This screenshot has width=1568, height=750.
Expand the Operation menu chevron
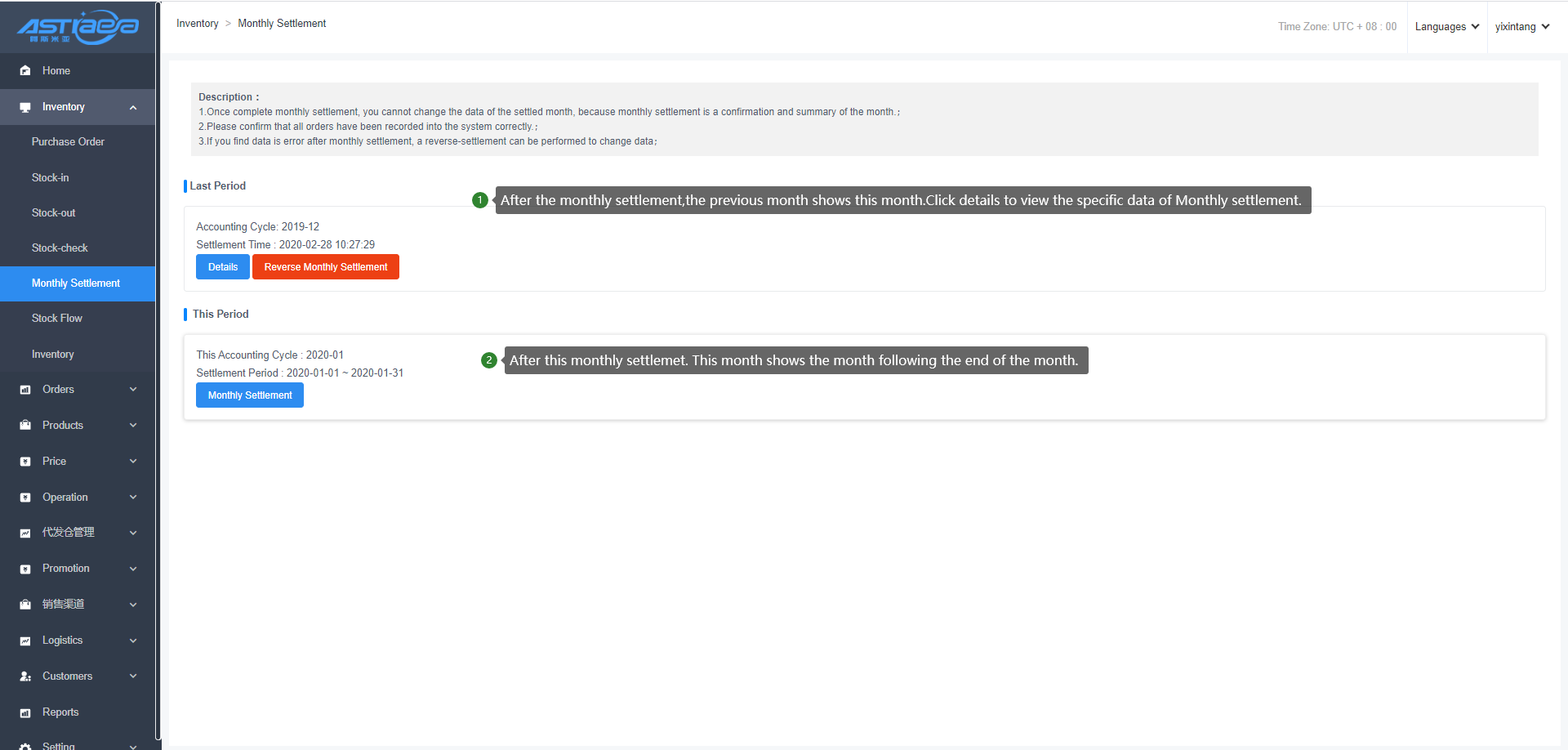pyautogui.click(x=133, y=498)
